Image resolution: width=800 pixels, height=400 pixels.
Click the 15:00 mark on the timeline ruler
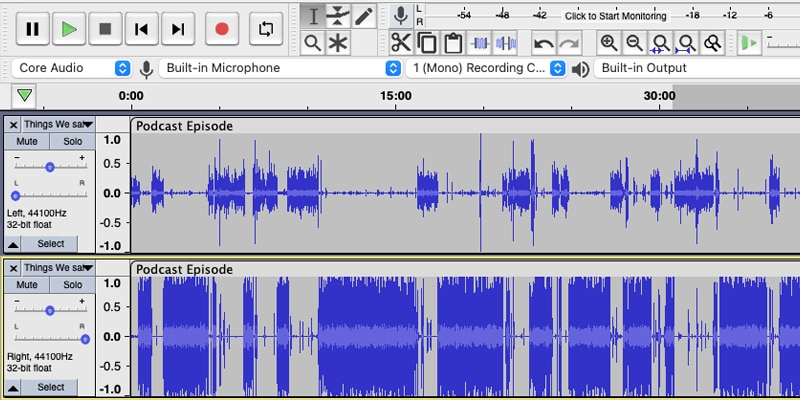click(396, 96)
